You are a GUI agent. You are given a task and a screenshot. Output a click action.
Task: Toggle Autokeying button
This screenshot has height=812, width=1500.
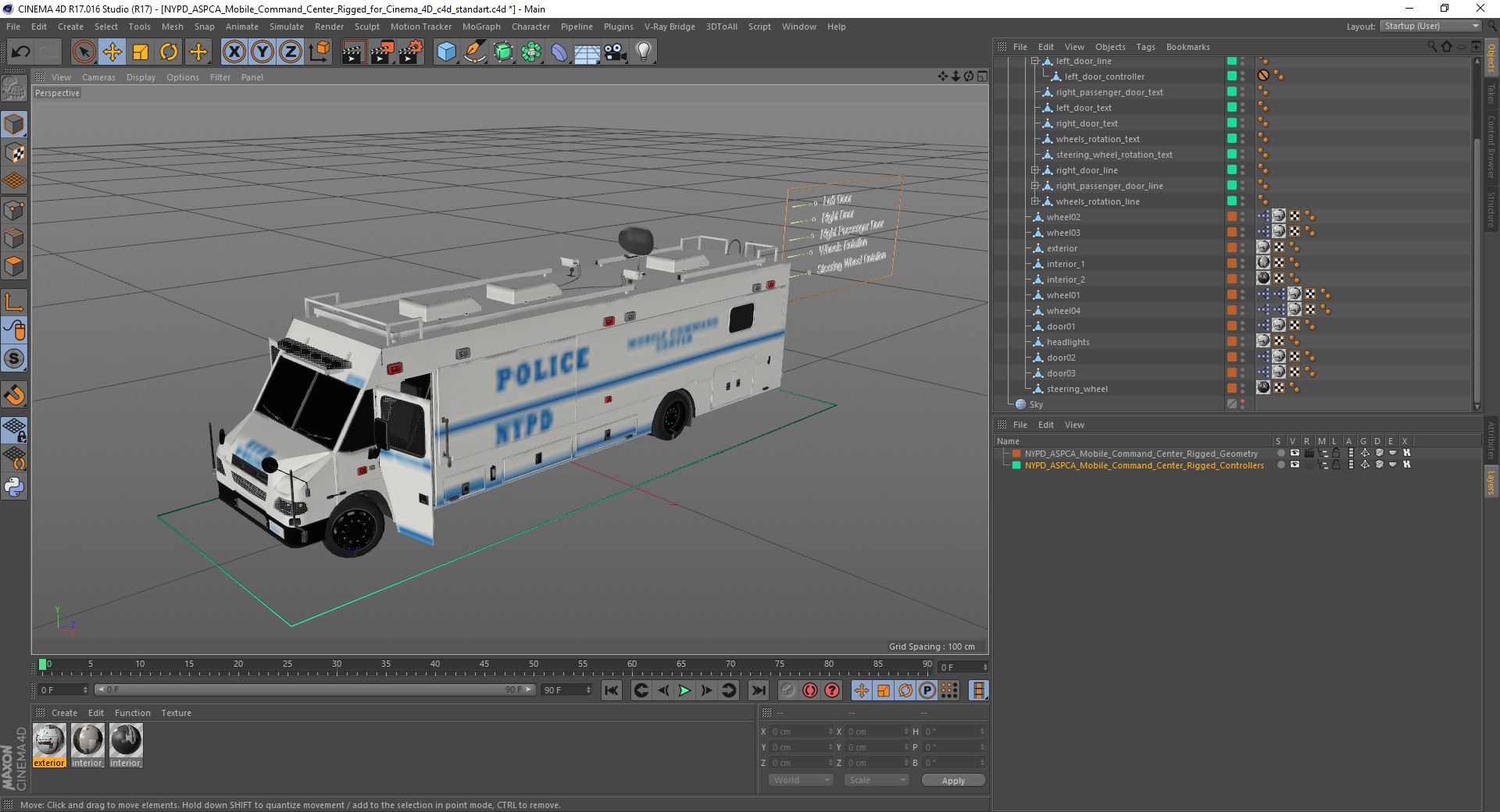pos(810,690)
